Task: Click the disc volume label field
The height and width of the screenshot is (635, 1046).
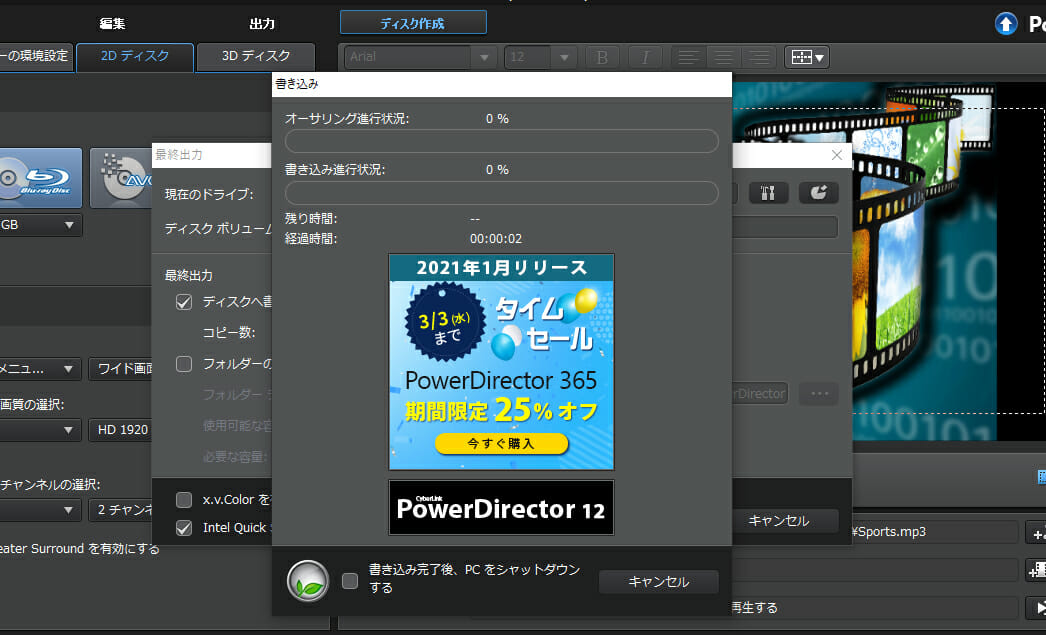Action: click(784, 227)
